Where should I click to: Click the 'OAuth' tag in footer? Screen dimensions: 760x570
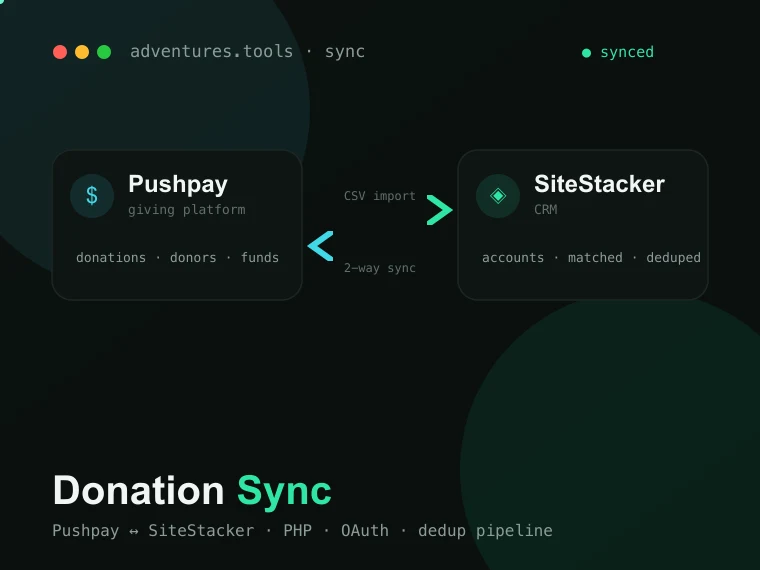tap(364, 530)
